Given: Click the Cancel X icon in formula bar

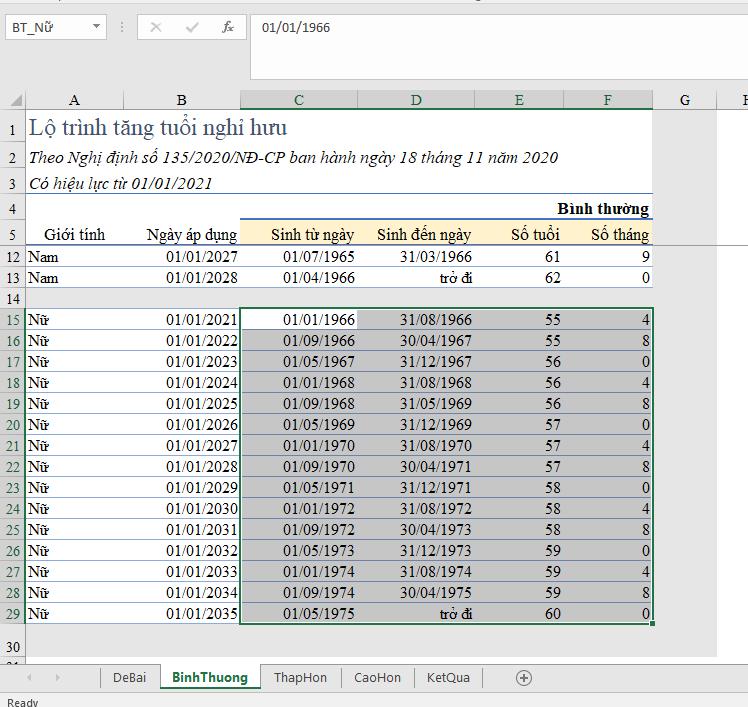Looking at the screenshot, I should coord(156,27).
